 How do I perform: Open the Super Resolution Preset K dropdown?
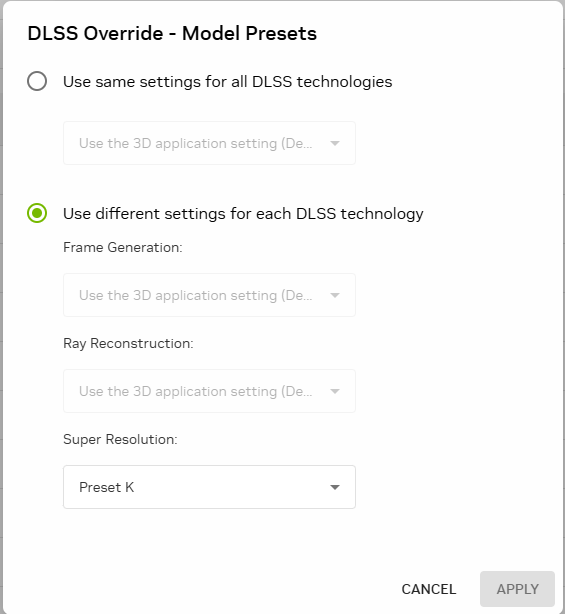[x=209, y=487]
